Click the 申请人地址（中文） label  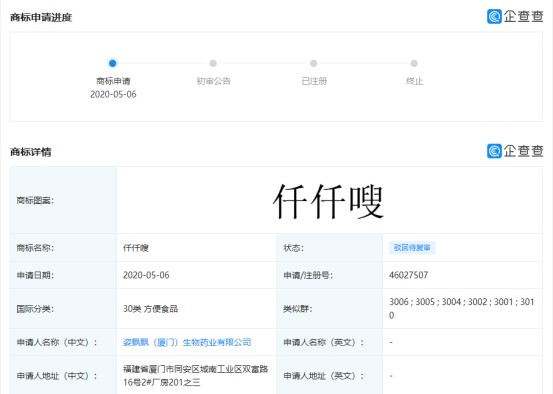[x=56, y=376]
